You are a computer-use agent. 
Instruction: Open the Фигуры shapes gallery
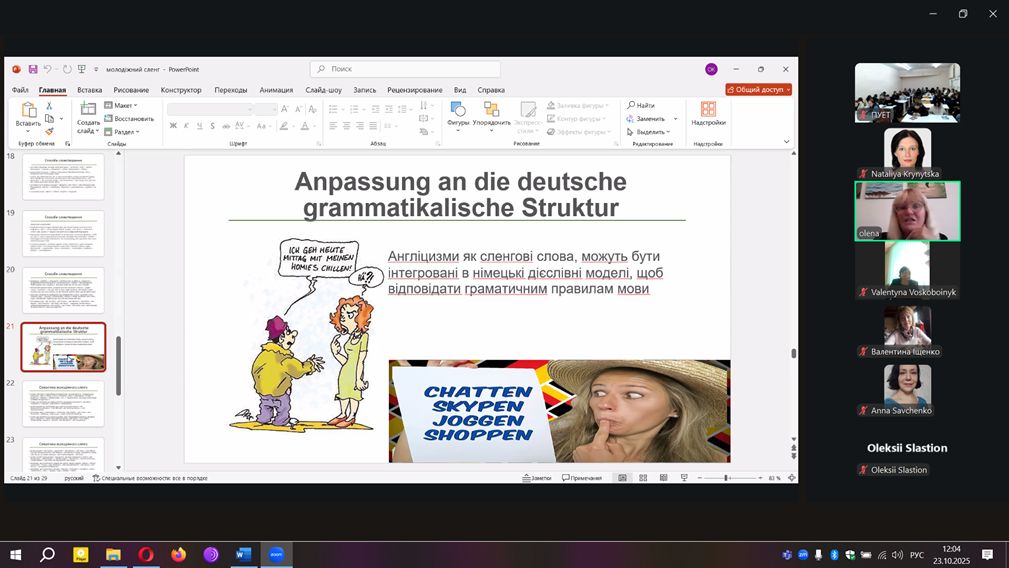(x=458, y=114)
